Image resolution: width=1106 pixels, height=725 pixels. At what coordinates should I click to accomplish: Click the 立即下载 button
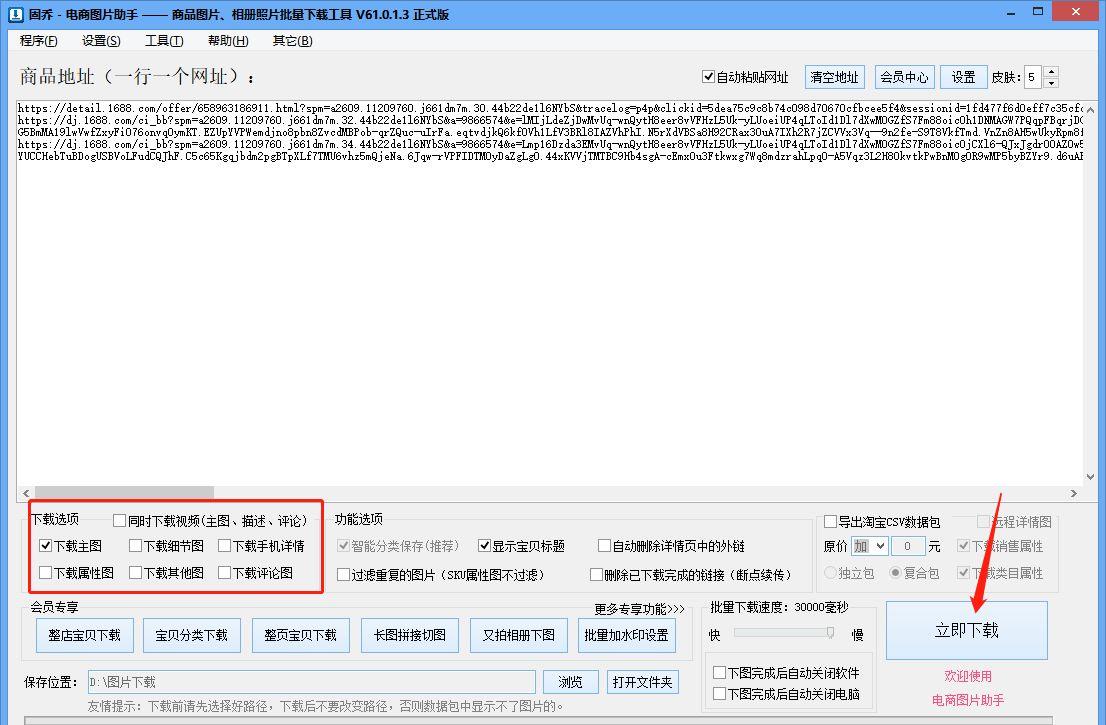(x=966, y=630)
